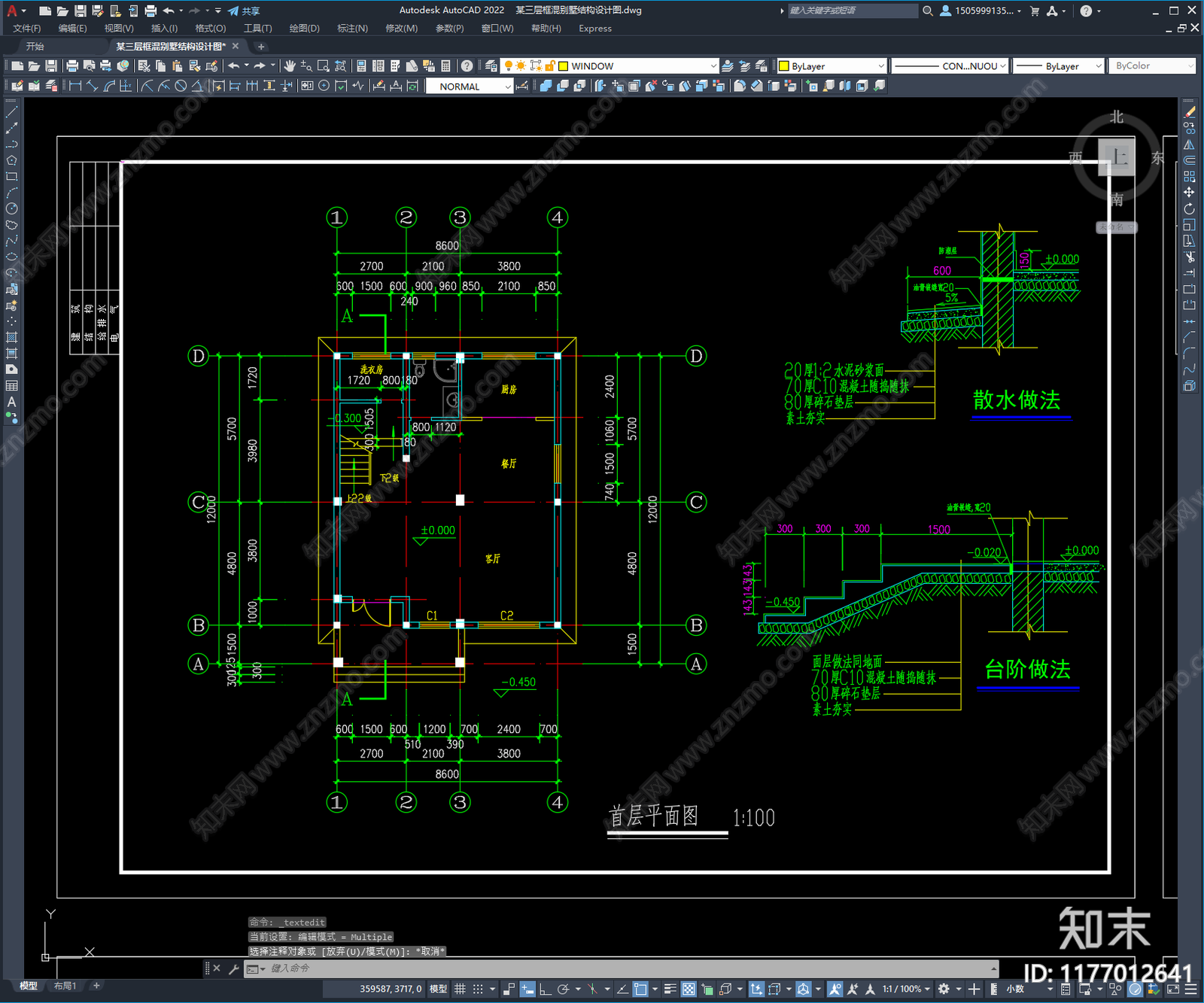Select the Move tool in modify toolbar
Viewport: 1204px width, 1003px height.
click(1189, 193)
